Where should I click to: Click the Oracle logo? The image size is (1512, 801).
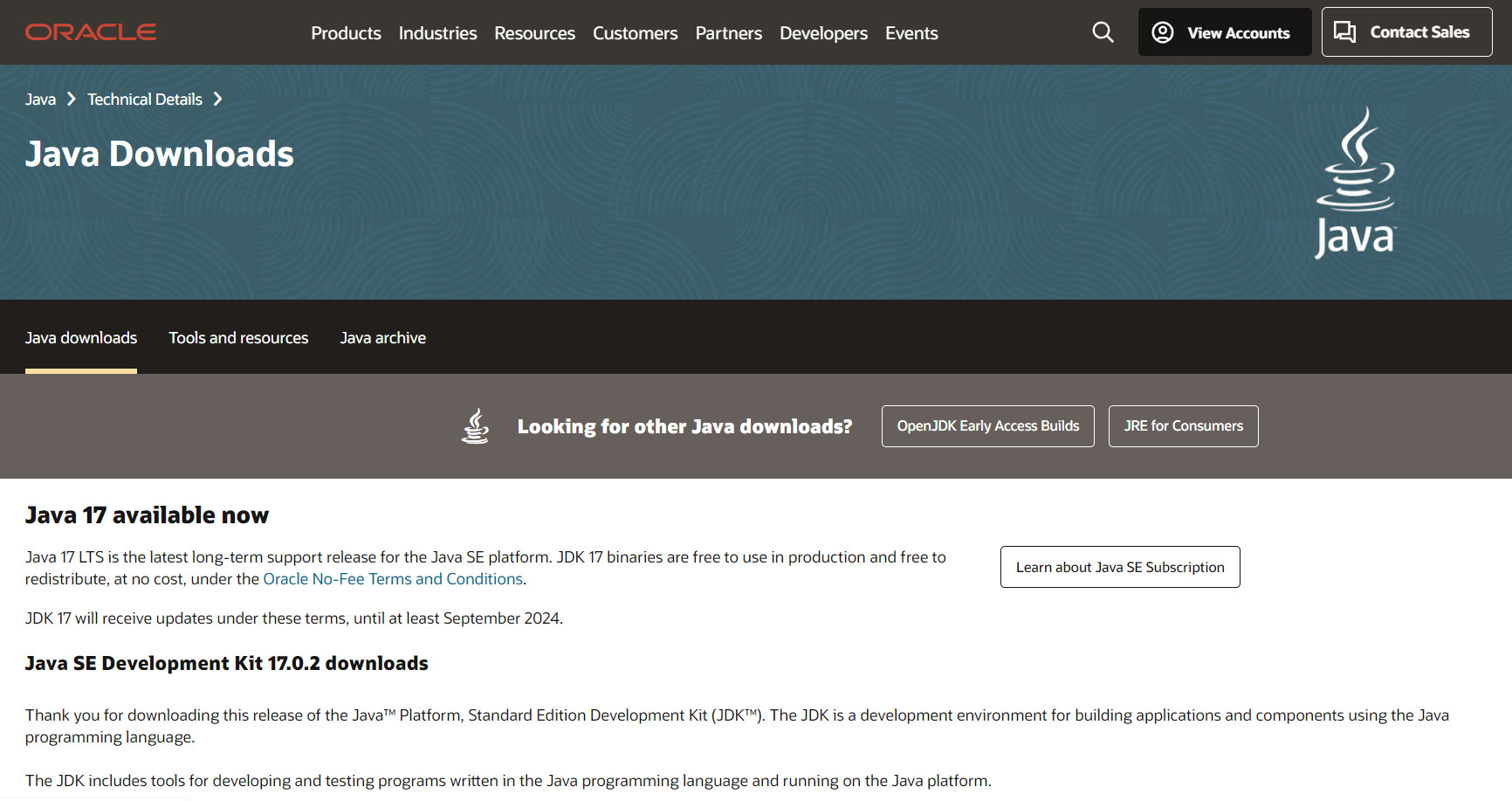coord(91,32)
